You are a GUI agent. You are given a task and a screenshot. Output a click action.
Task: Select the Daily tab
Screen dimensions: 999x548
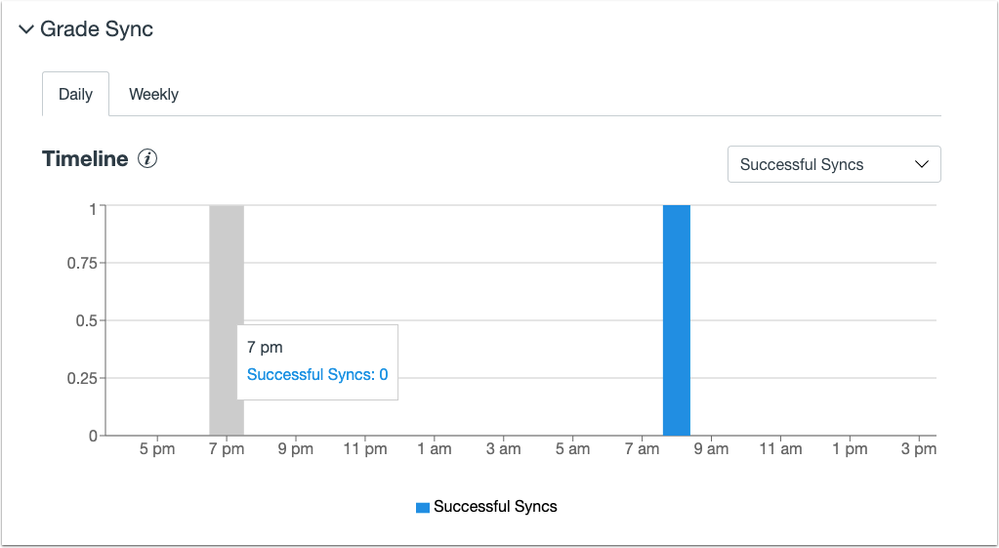(75, 95)
